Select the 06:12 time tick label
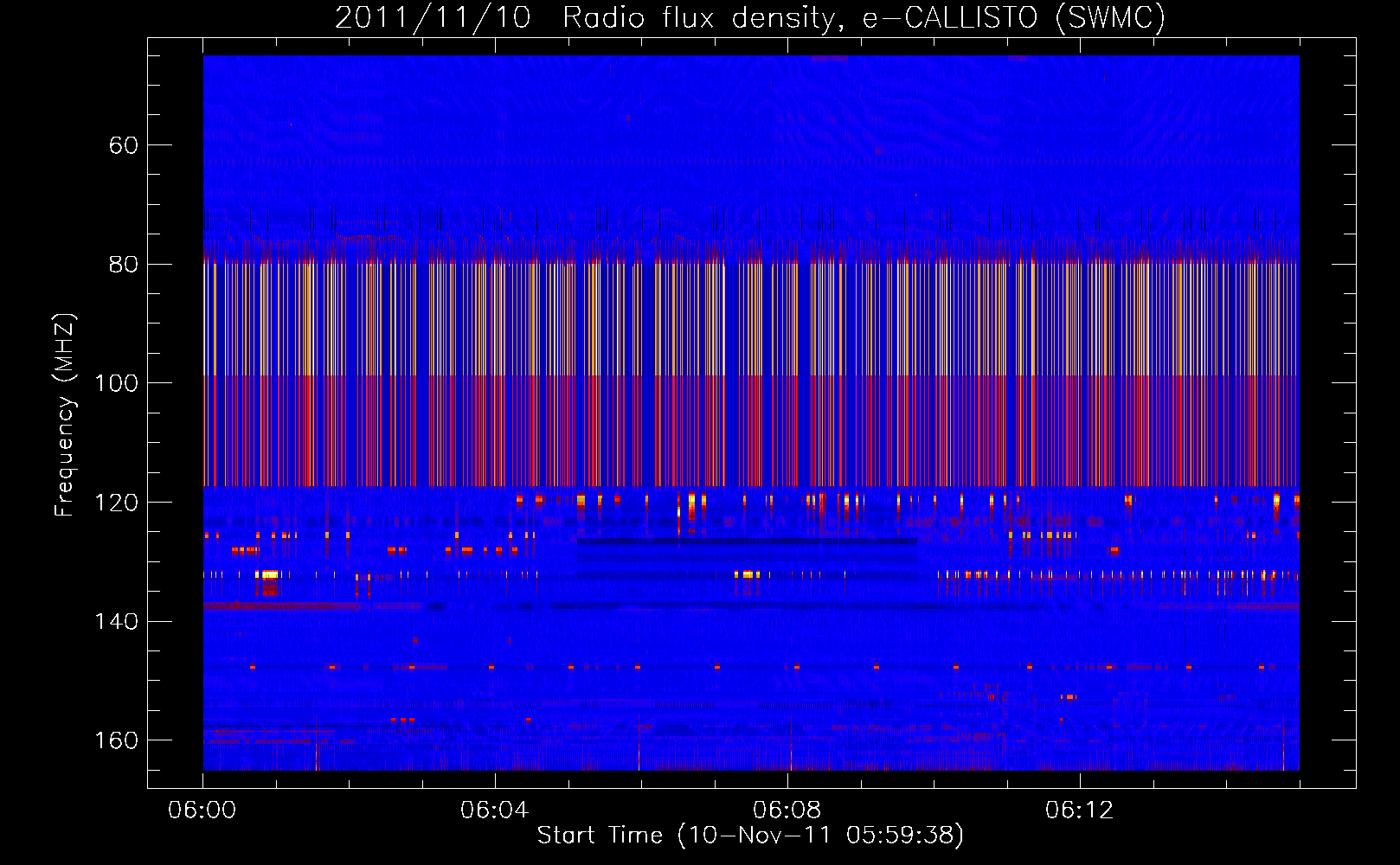This screenshot has height=865, width=1400. coord(1080,811)
